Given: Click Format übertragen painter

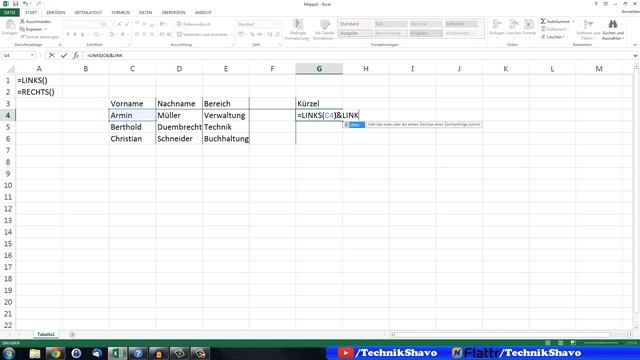Looking at the screenshot, I should pos(40,37).
